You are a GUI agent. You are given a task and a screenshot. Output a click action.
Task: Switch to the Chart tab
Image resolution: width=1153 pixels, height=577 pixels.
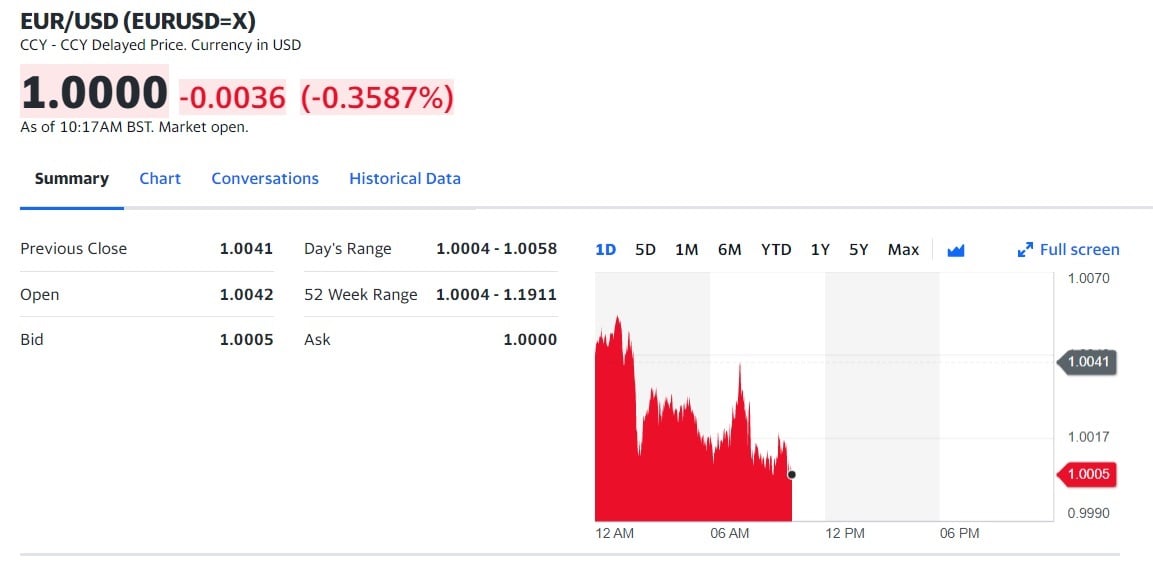[160, 179]
